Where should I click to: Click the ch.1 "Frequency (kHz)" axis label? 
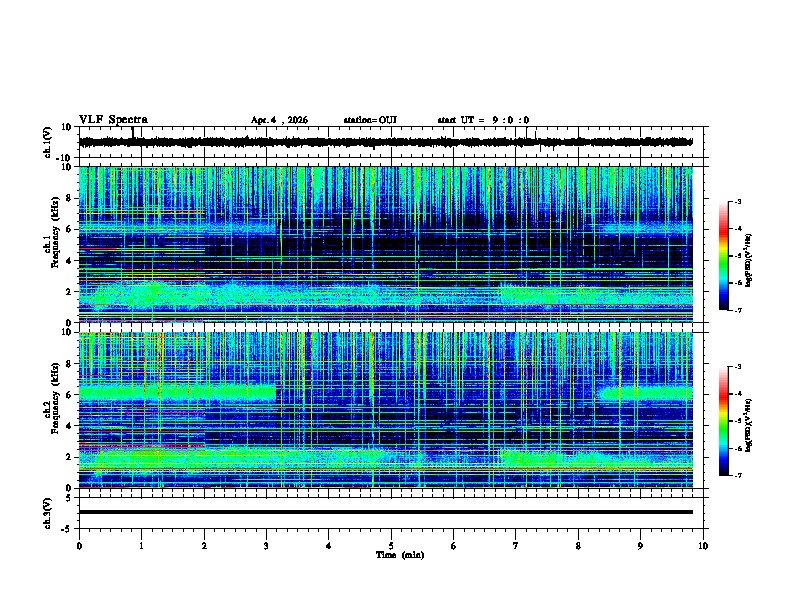55,232
